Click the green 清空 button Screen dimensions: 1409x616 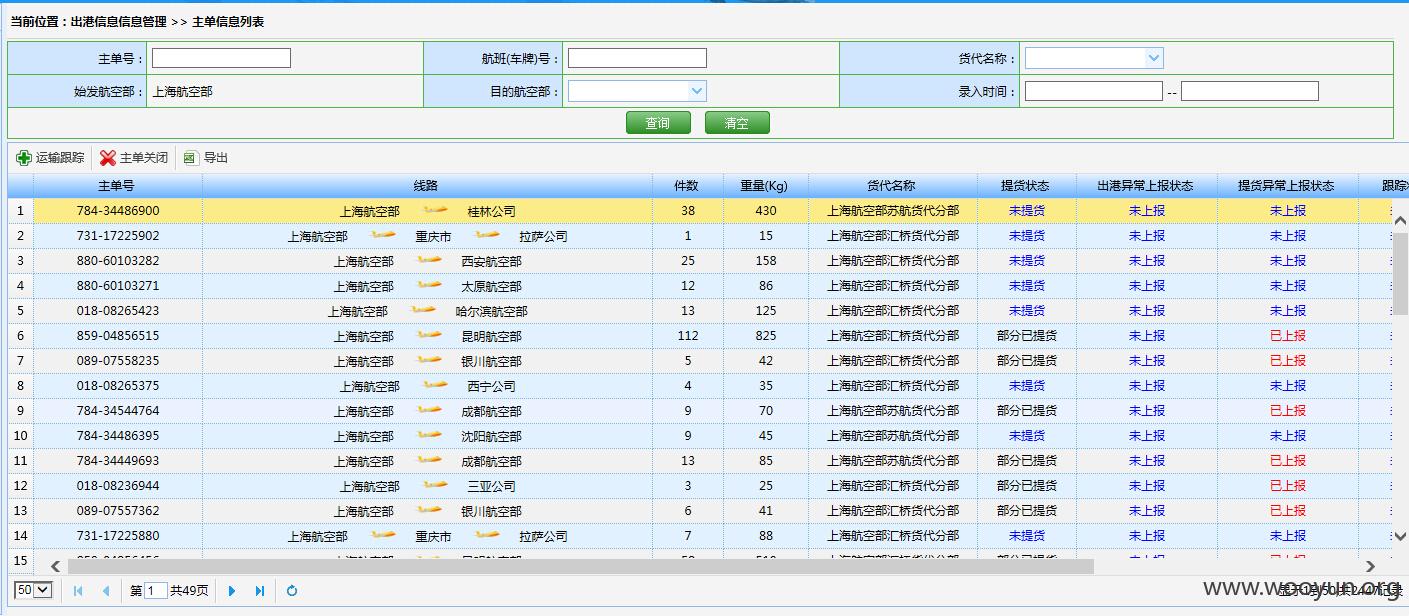click(737, 123)
